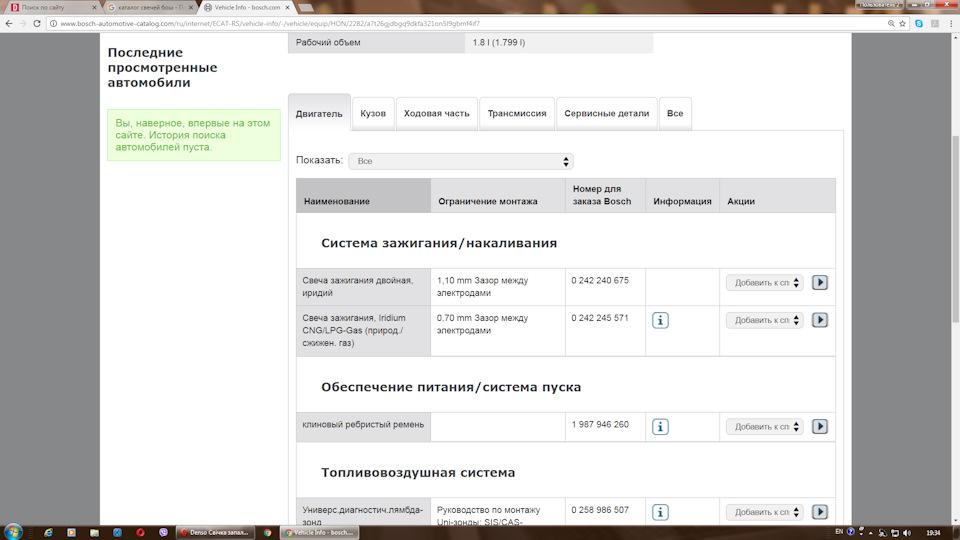960x540 pixels.
Task: Open Chrome three-dot menu
Action: pos(951,23)
